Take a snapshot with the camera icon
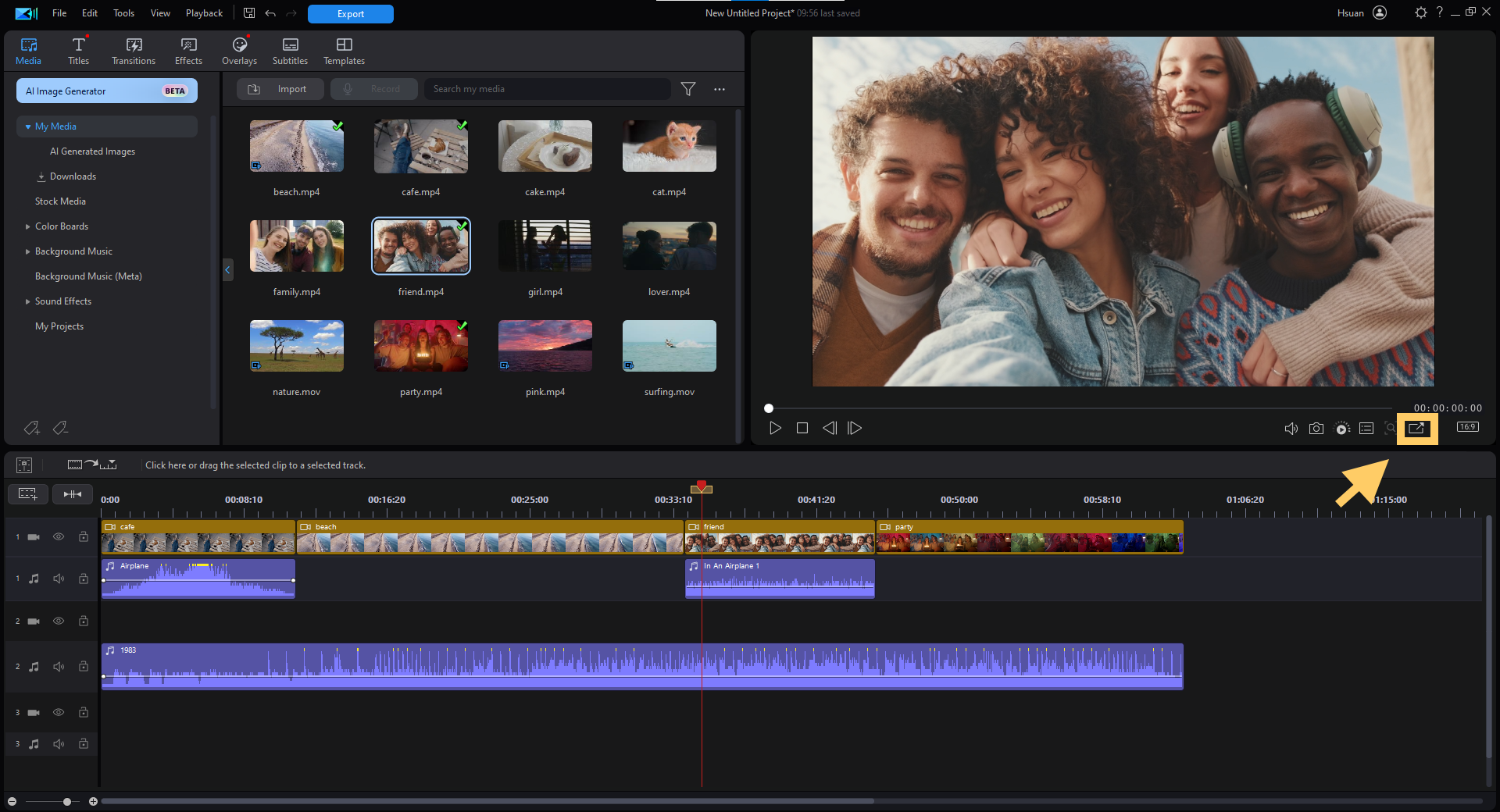Viewport: 1500px width, 812px height. [x=1316, y=428]
